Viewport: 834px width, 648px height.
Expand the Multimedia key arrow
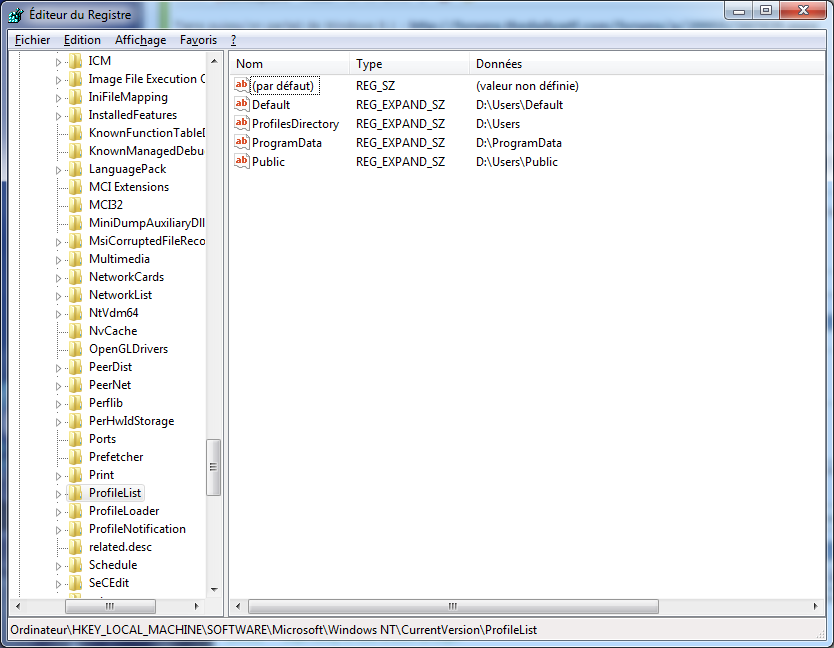pyautogui.click(x=58, y=259)
